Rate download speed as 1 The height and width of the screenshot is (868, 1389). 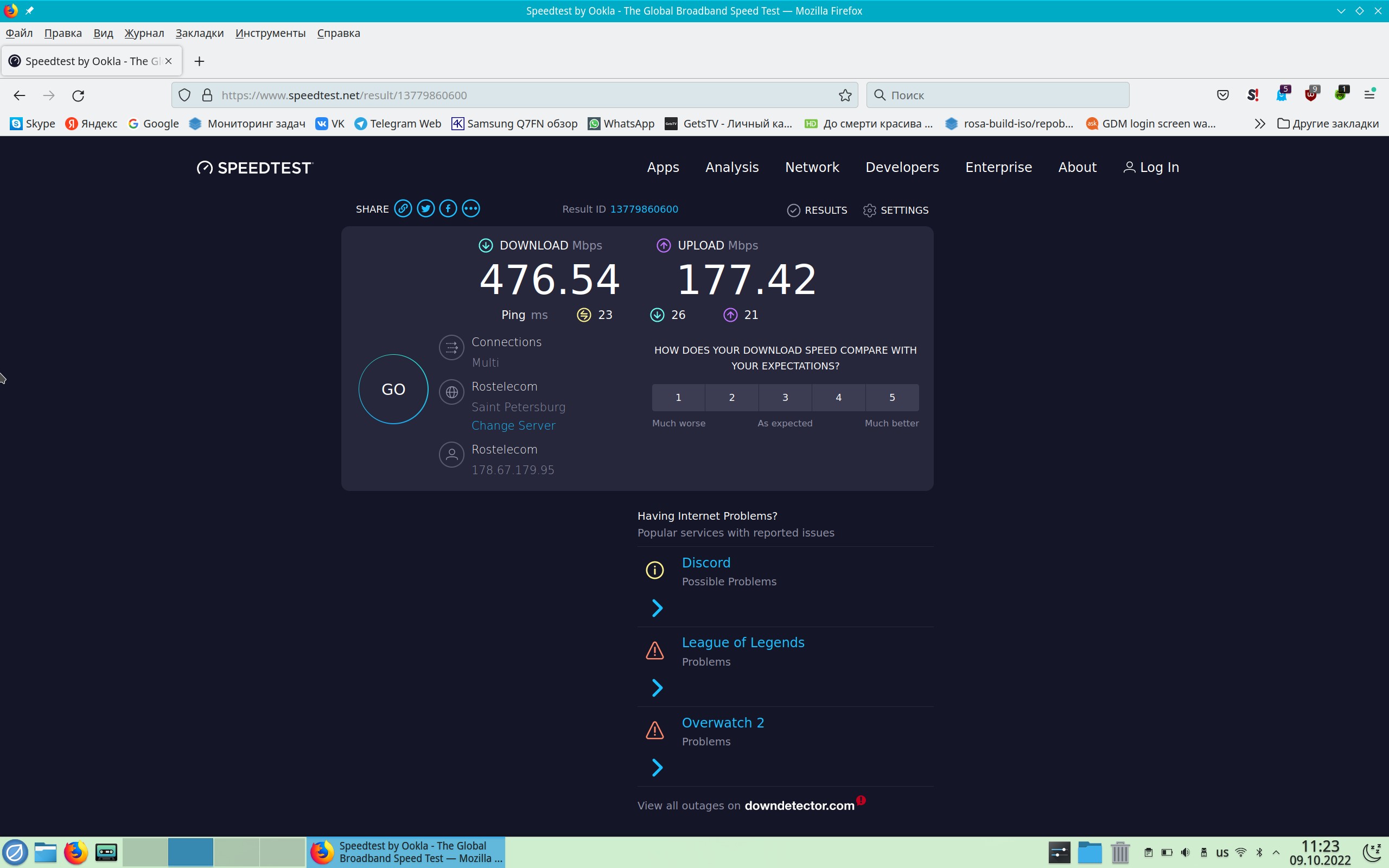click(678, 397)
